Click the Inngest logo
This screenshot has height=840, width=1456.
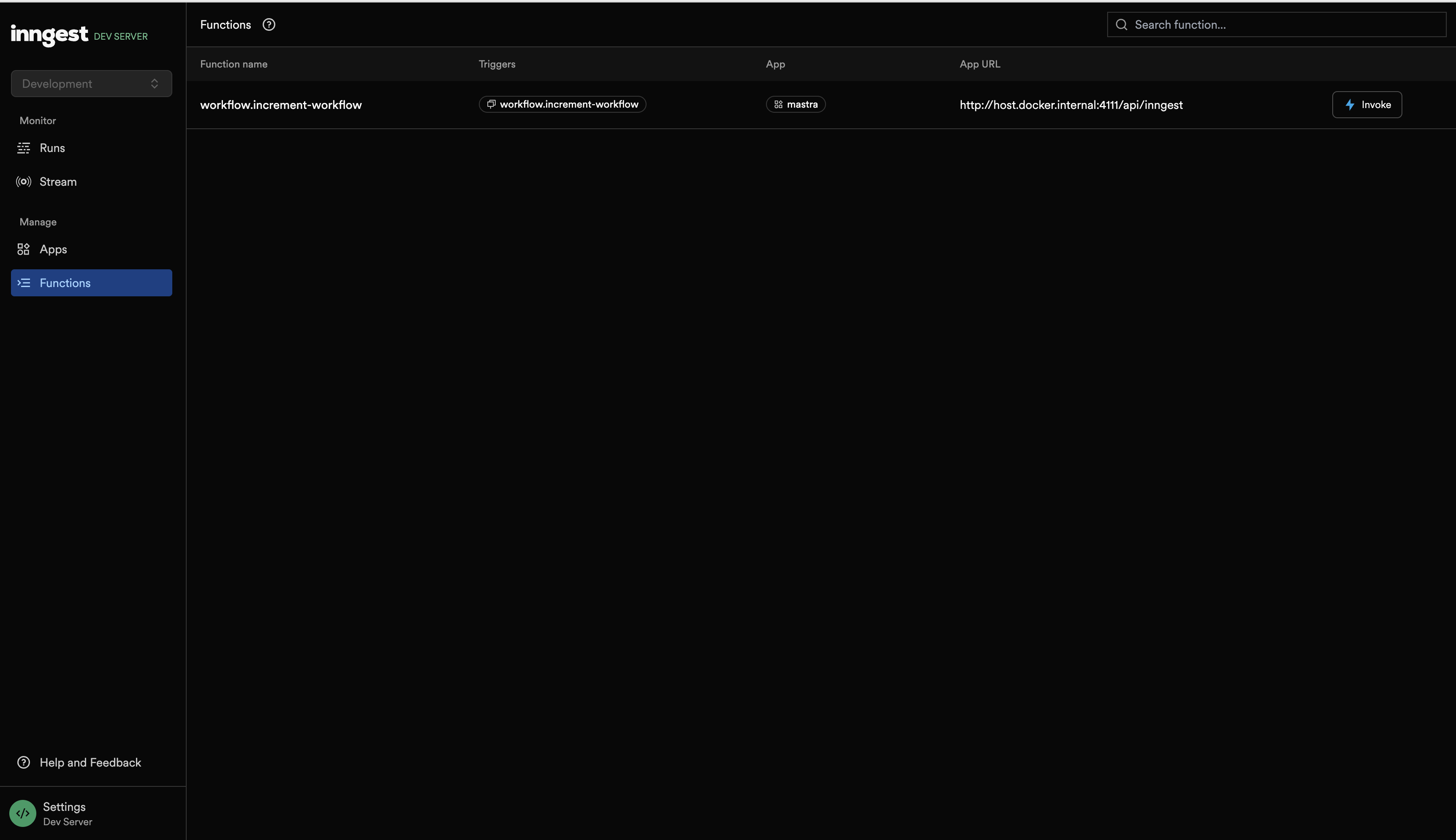pos(50,35)
